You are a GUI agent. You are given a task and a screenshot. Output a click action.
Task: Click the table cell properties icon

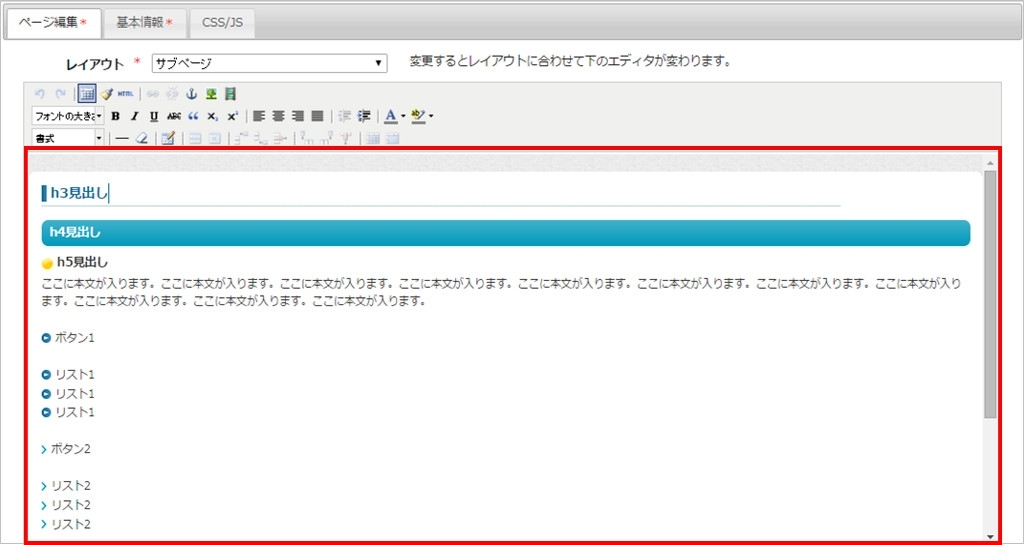[214, 139]
